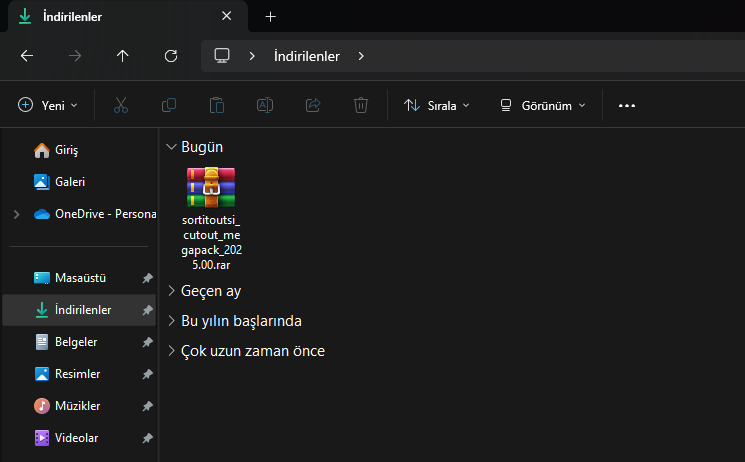745x462 pixels.
Task: Click the Share icon in toolbar
Action: [x=313, y=105]
